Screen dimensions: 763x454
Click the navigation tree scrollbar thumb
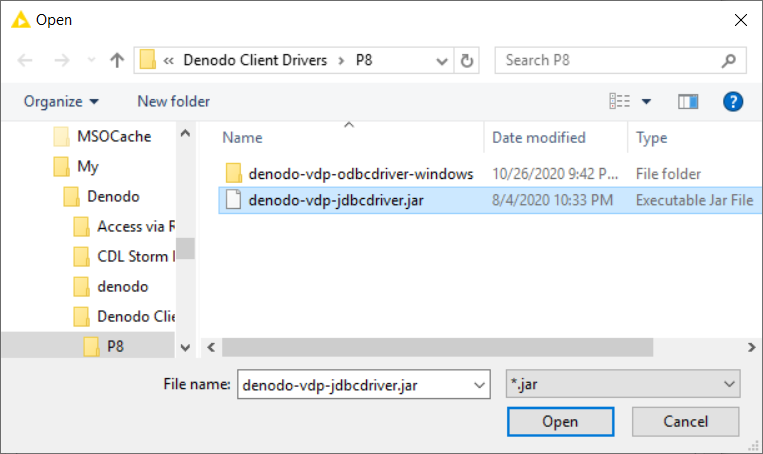185,249
